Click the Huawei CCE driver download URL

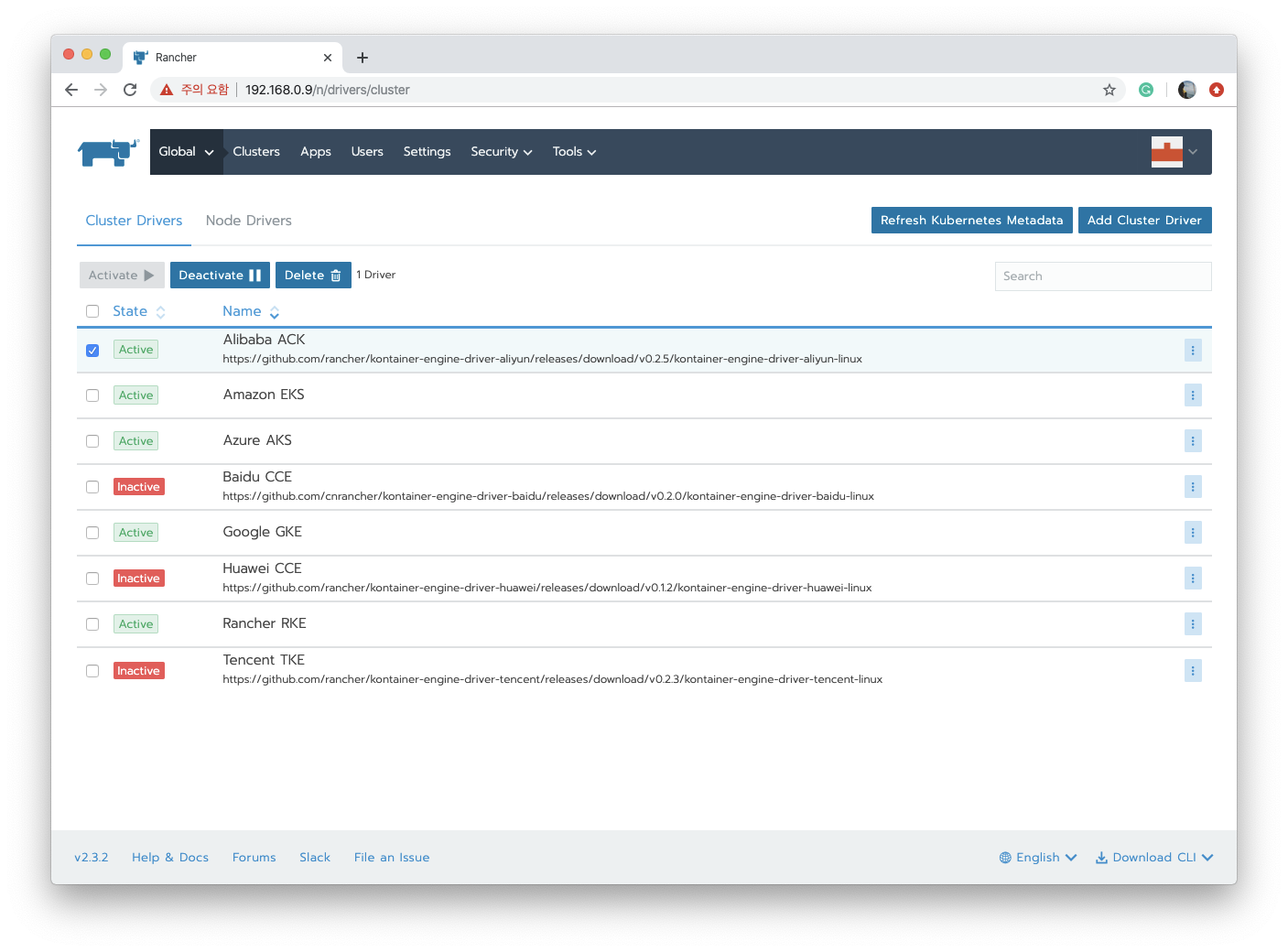[547, 588]
